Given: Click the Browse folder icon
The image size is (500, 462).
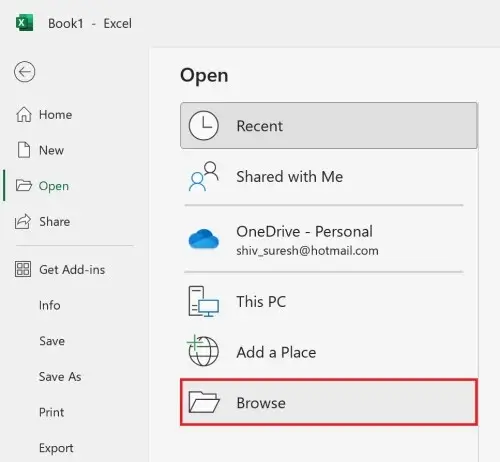Looking at the screenshot, I should coord(204,402).
